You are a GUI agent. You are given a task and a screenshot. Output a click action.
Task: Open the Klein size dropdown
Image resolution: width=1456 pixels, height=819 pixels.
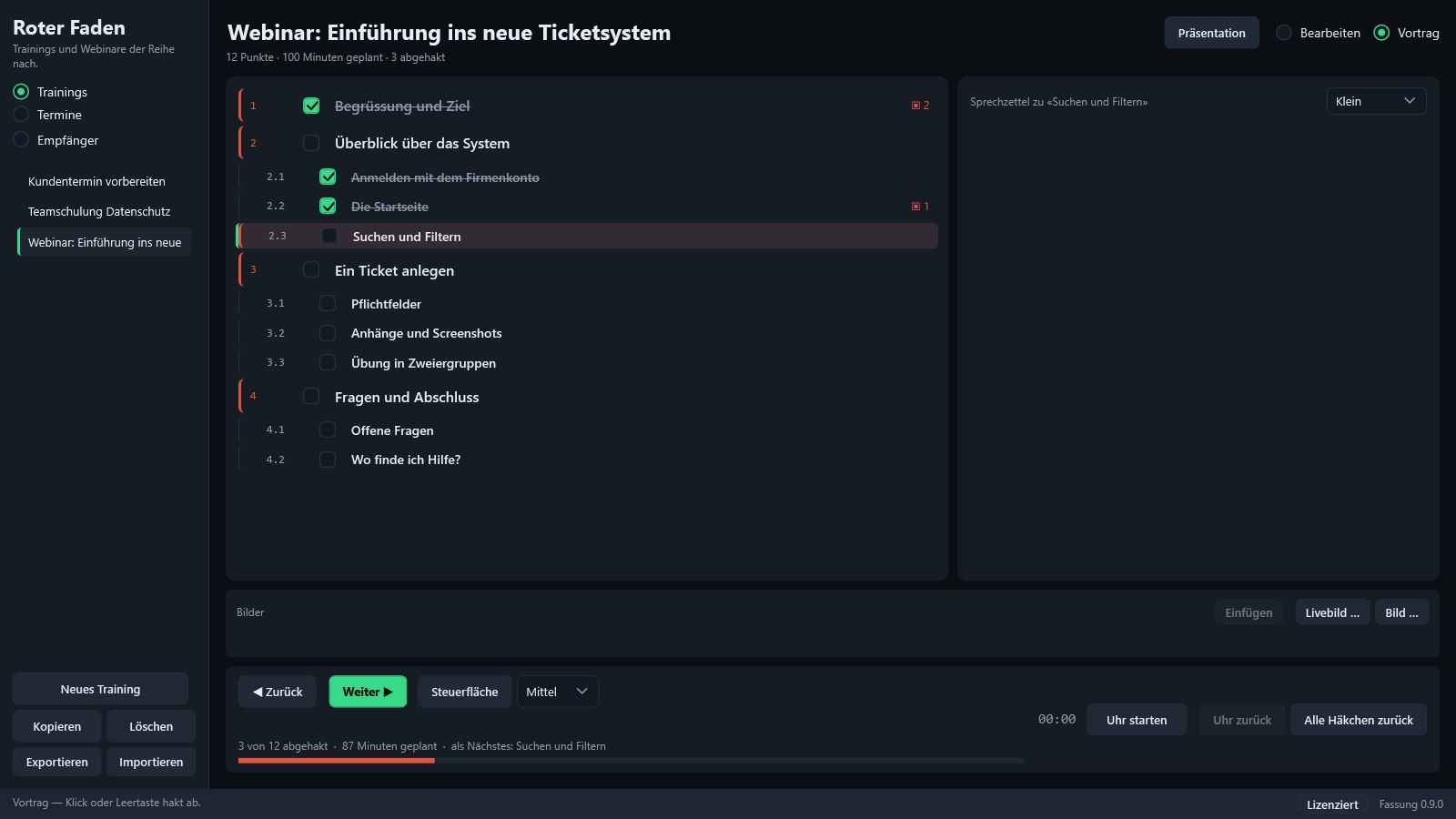(1376, 101)
